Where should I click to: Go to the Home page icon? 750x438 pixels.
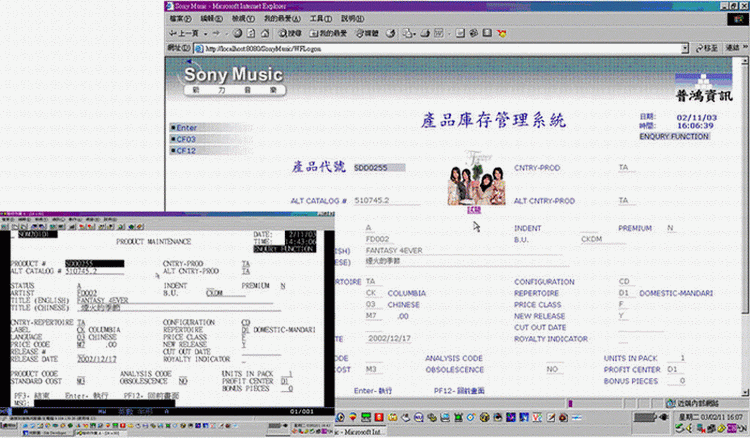265,33
